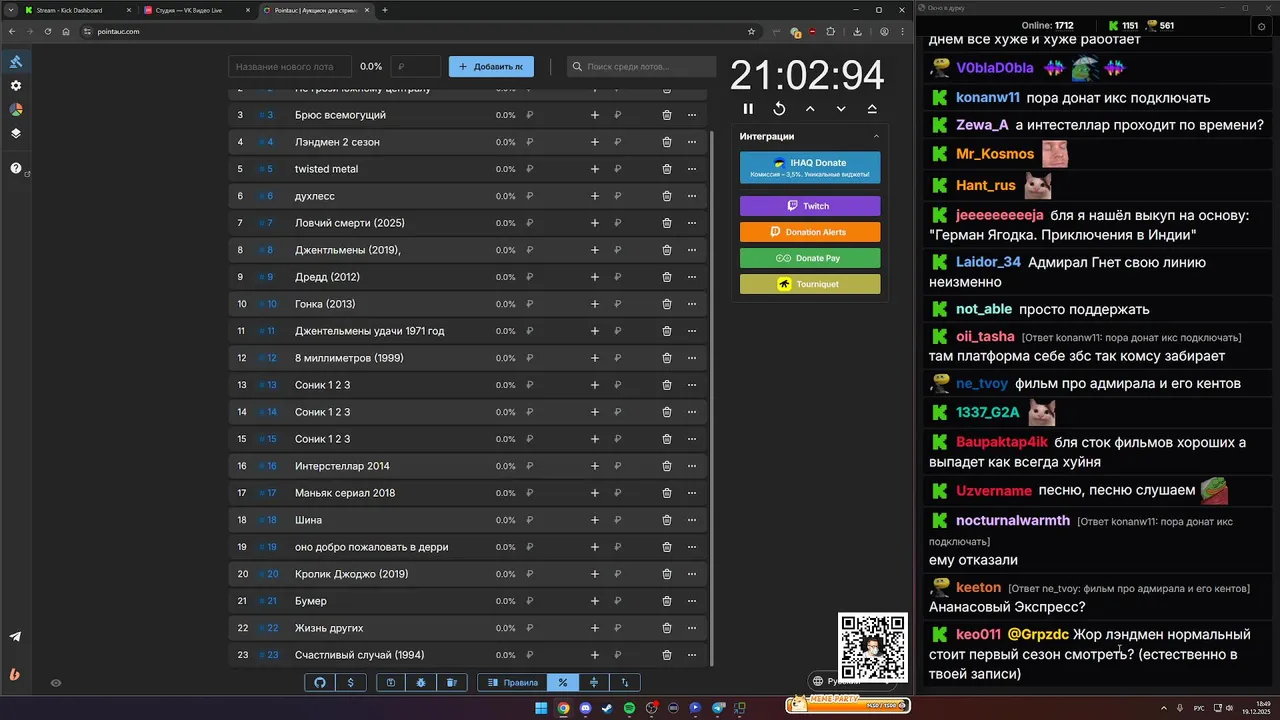The image size is (1280, 720).
Task: Pause the auction timer
Action: point(748,109)
